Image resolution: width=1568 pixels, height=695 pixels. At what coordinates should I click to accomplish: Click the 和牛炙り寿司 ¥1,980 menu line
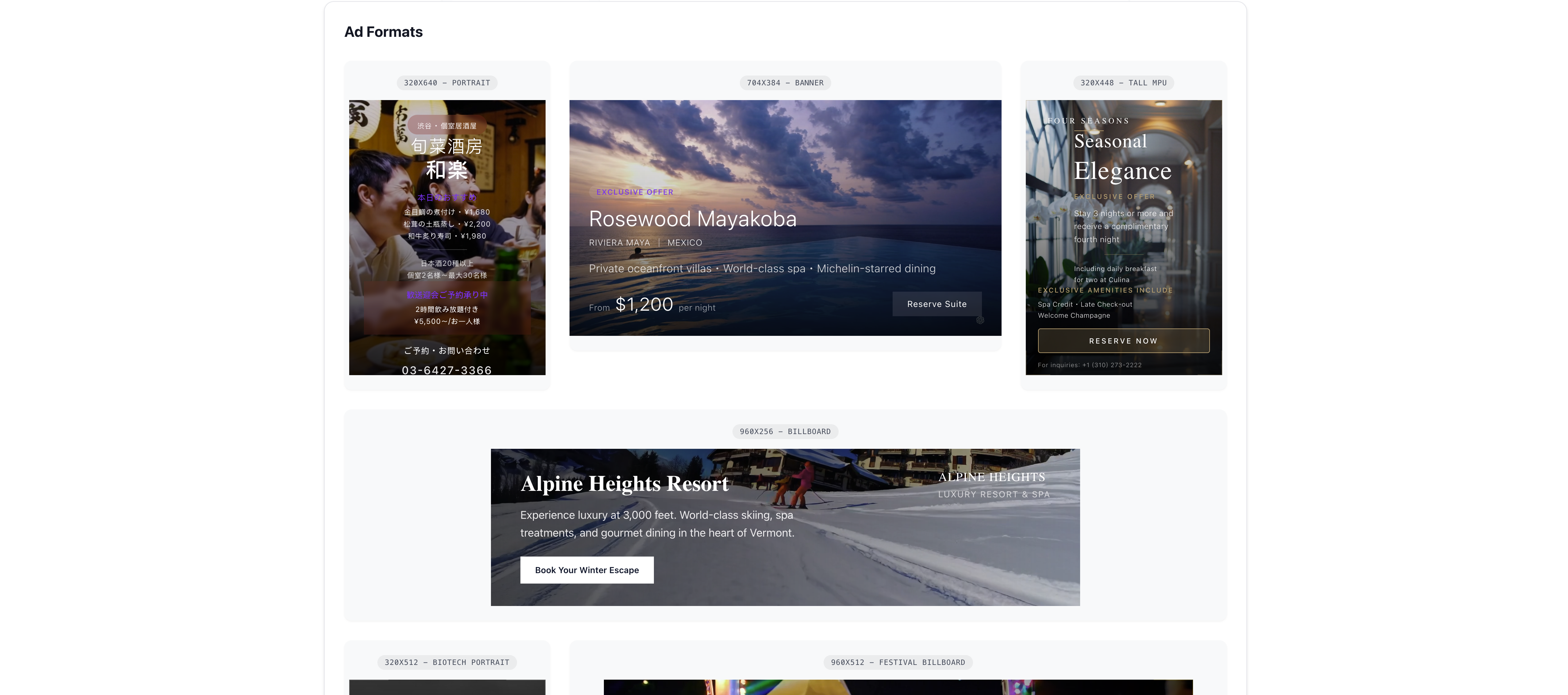point(447,236)
